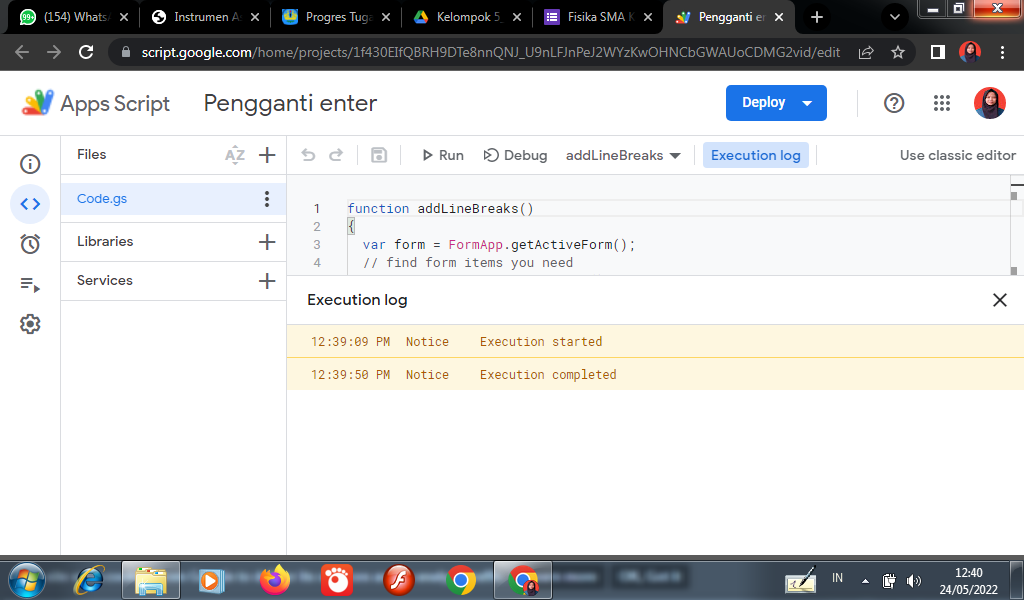Toggle the Execution log button

pos(755,155)
